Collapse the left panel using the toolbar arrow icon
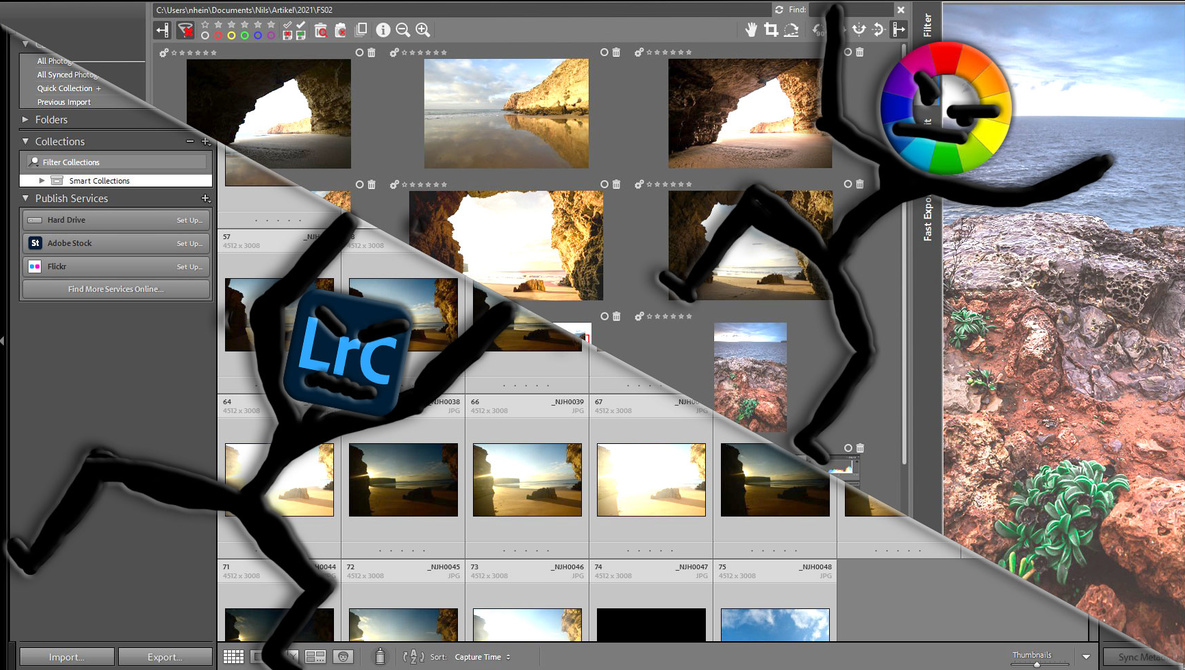Viewport: 1185px width, 670px height. coord(162,30)
